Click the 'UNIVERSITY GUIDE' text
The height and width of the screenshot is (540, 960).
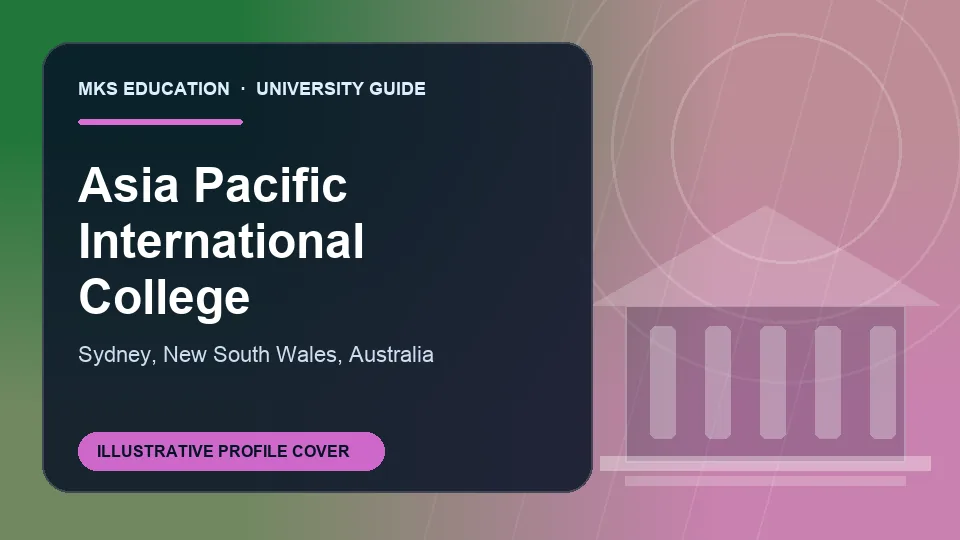341,89
